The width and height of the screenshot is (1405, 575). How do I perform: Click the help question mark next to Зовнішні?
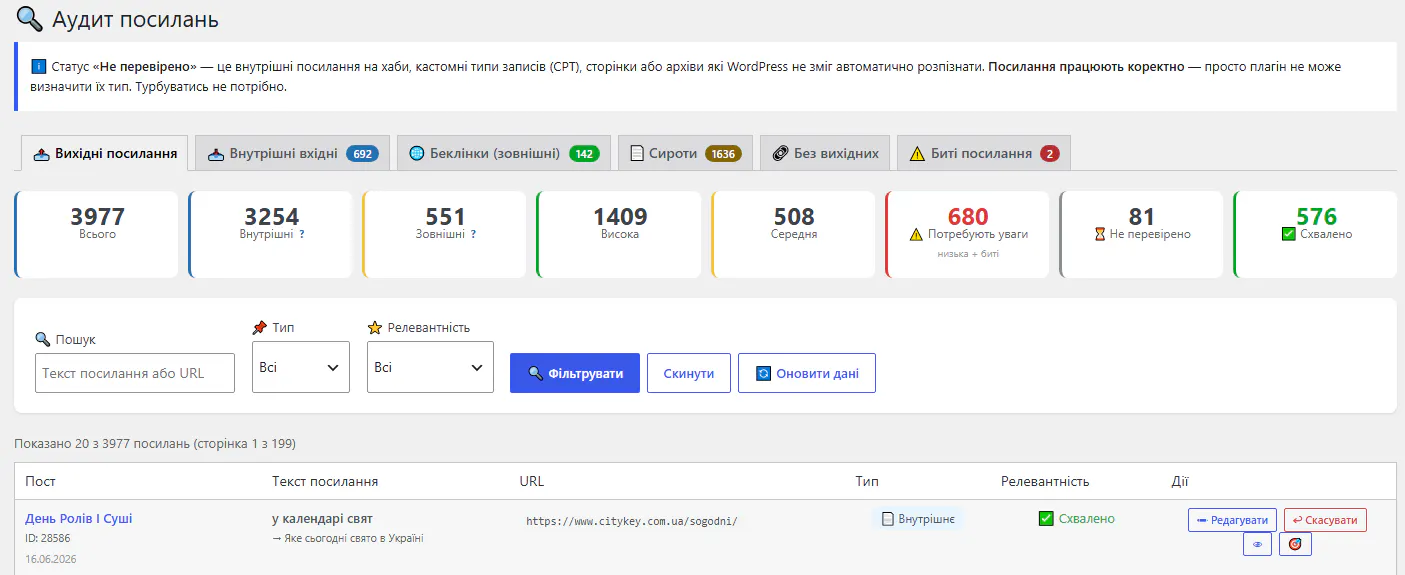click(x=473, y=235)
